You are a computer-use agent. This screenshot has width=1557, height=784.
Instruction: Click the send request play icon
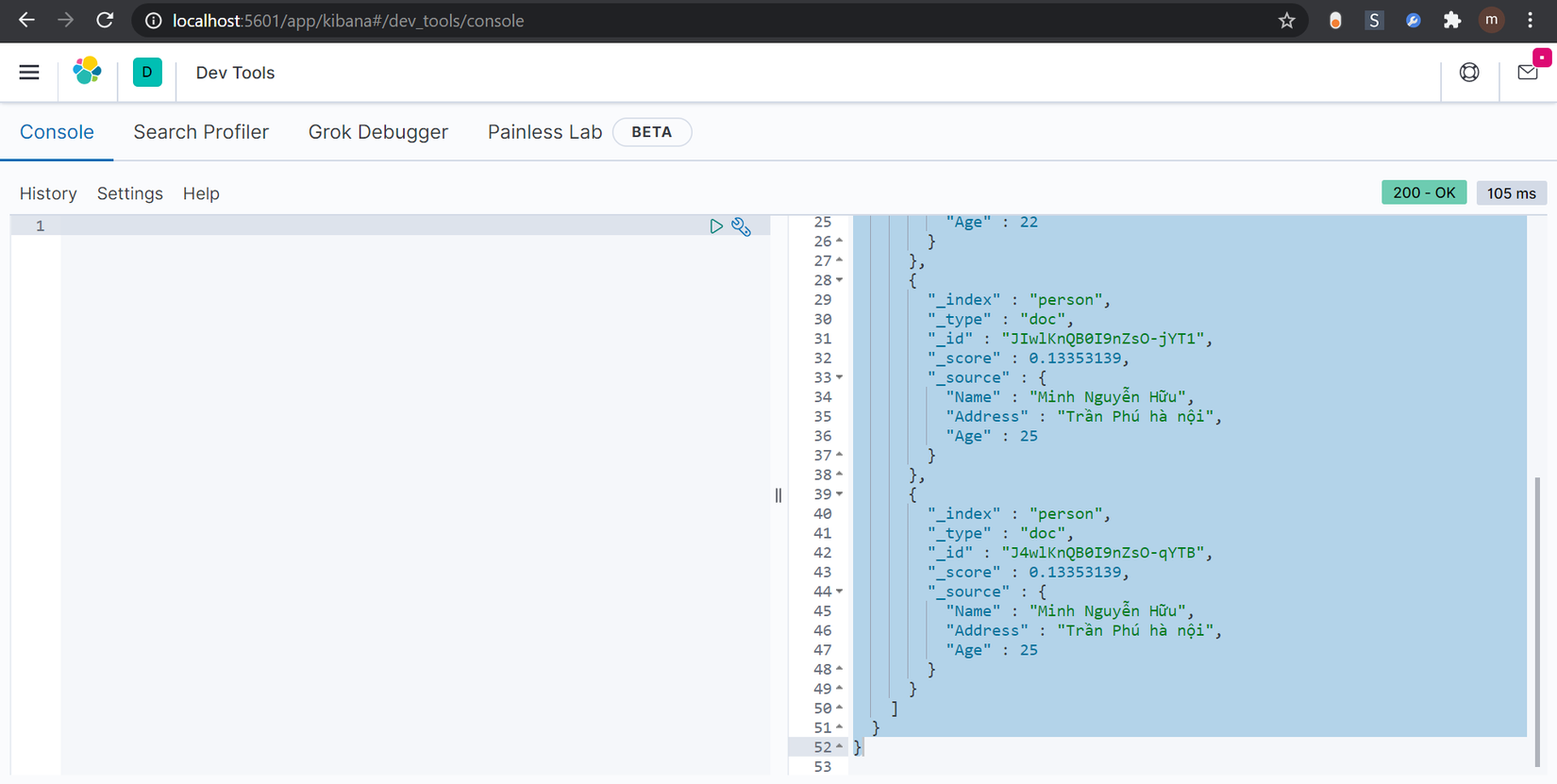coord(716,226)
